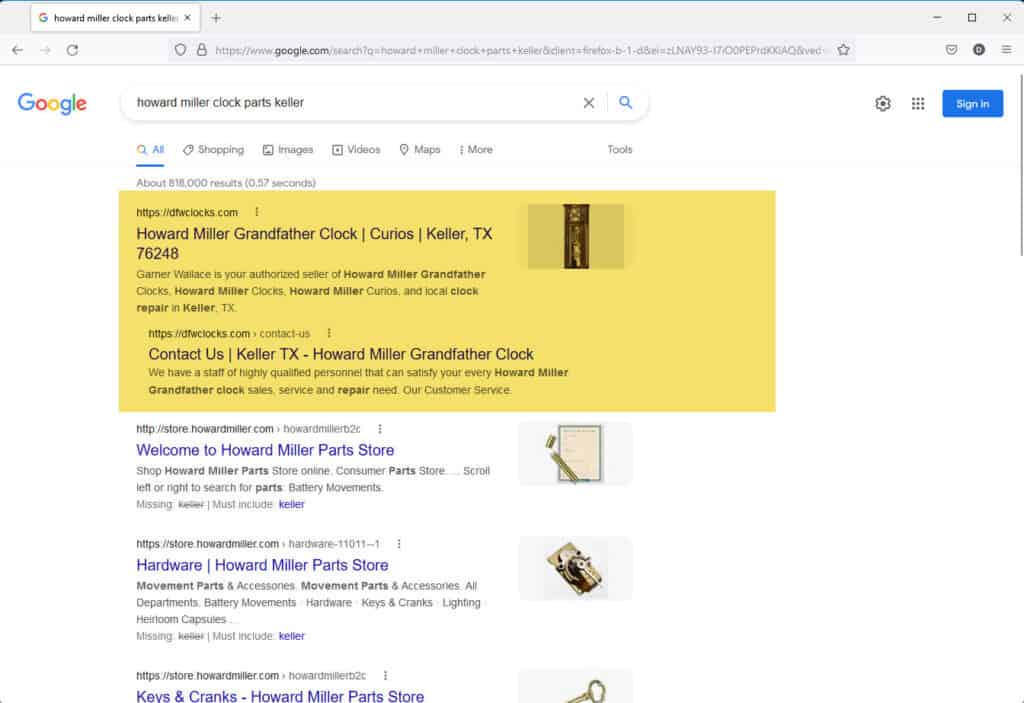Expand the More search categories menu

(476, 150)
